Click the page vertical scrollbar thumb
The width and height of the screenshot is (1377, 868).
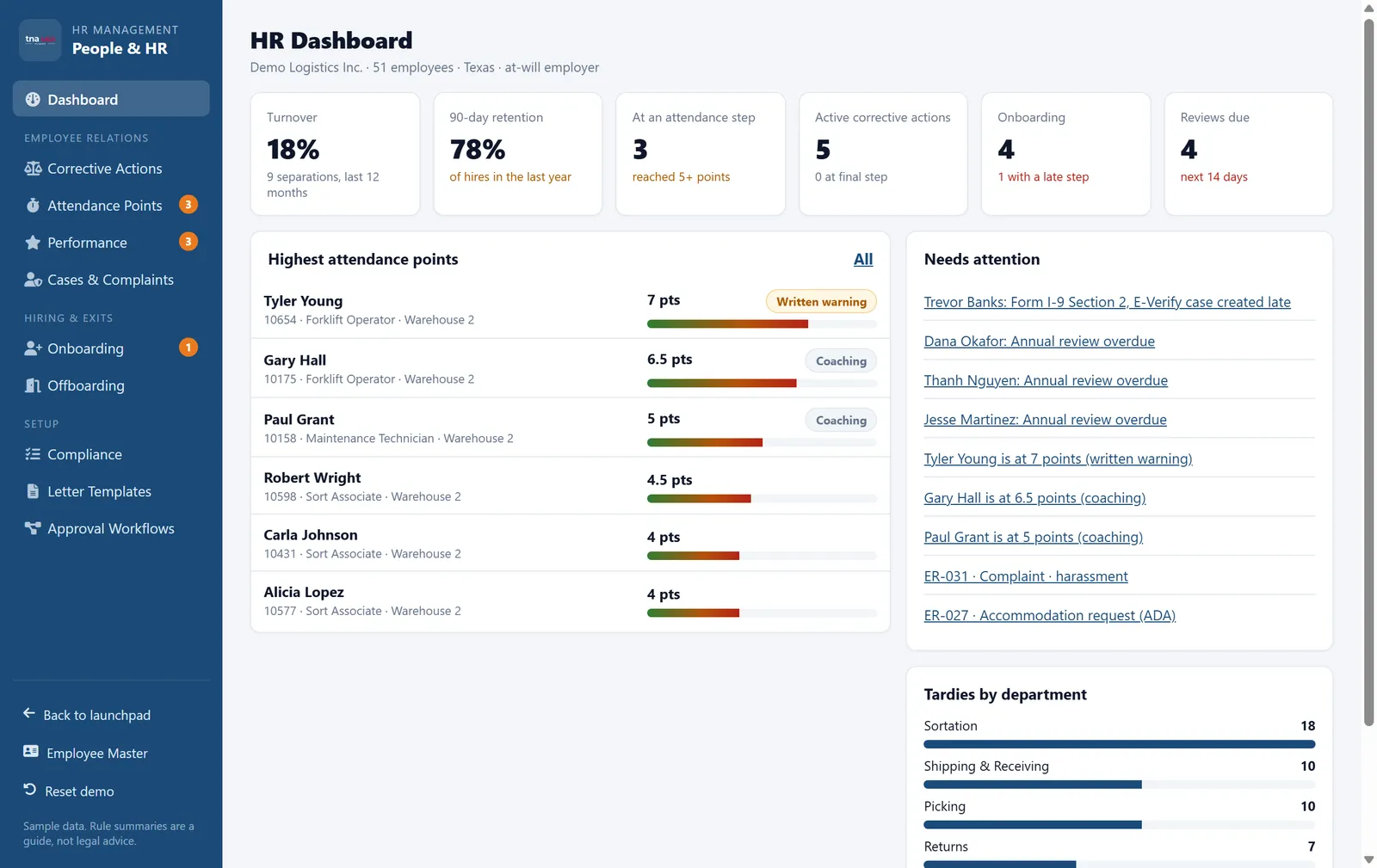[1368, 372]
